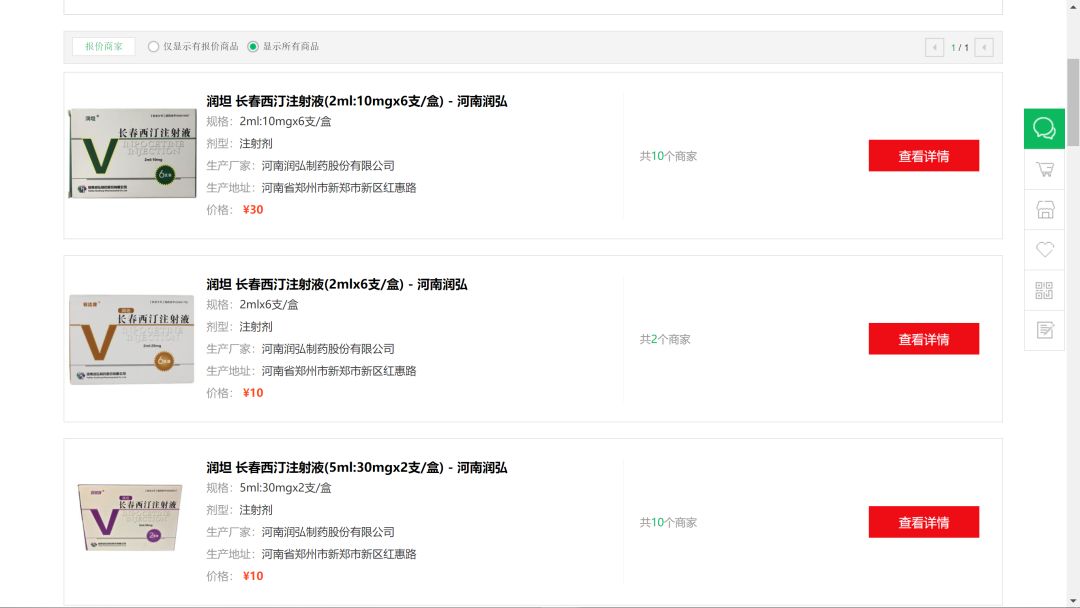Select 显示所有商品 radio option
The width and height of the screenshot is (1080, 608).
253,47
